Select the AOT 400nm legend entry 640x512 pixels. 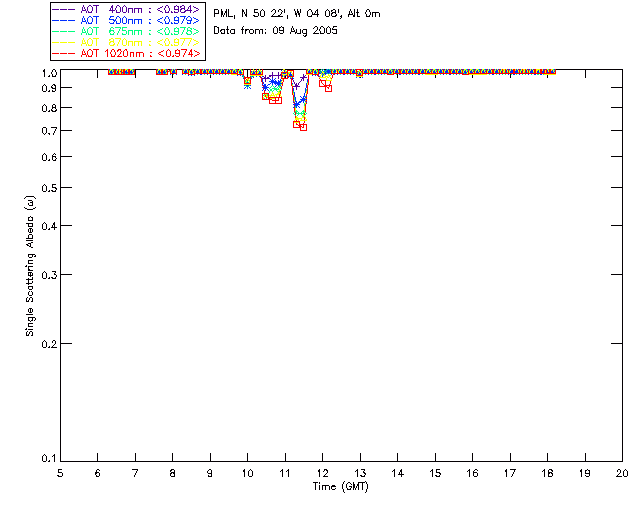[x=126, y=9]
